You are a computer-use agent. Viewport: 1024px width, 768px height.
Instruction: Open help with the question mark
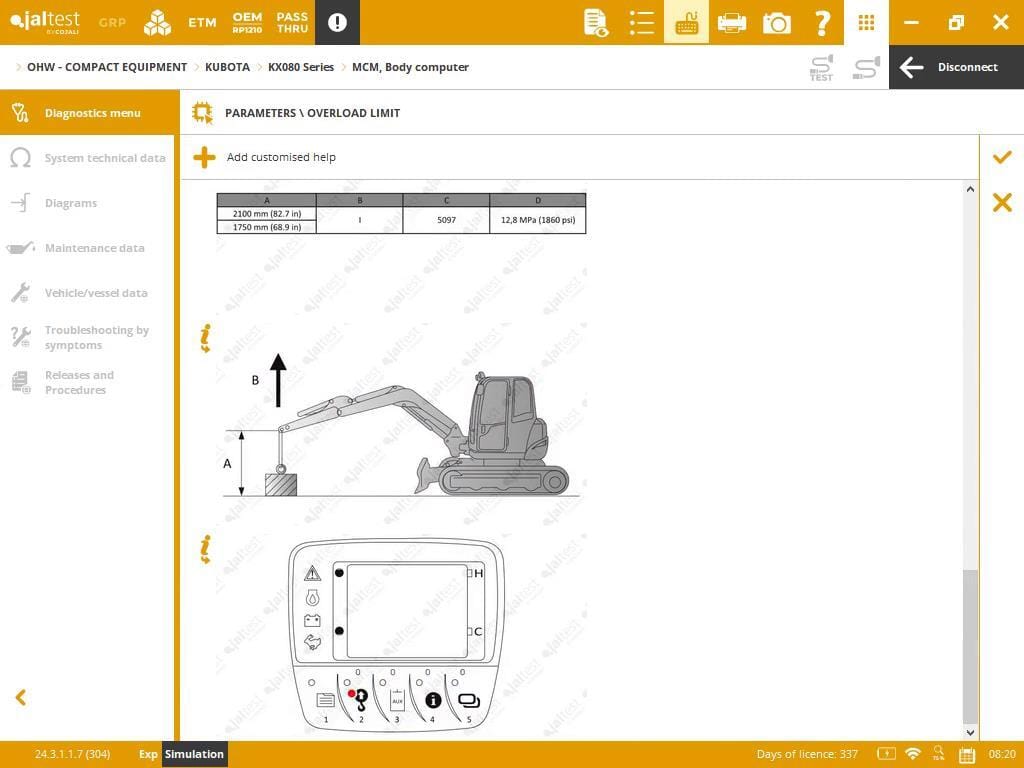click(x=822, y=22)
